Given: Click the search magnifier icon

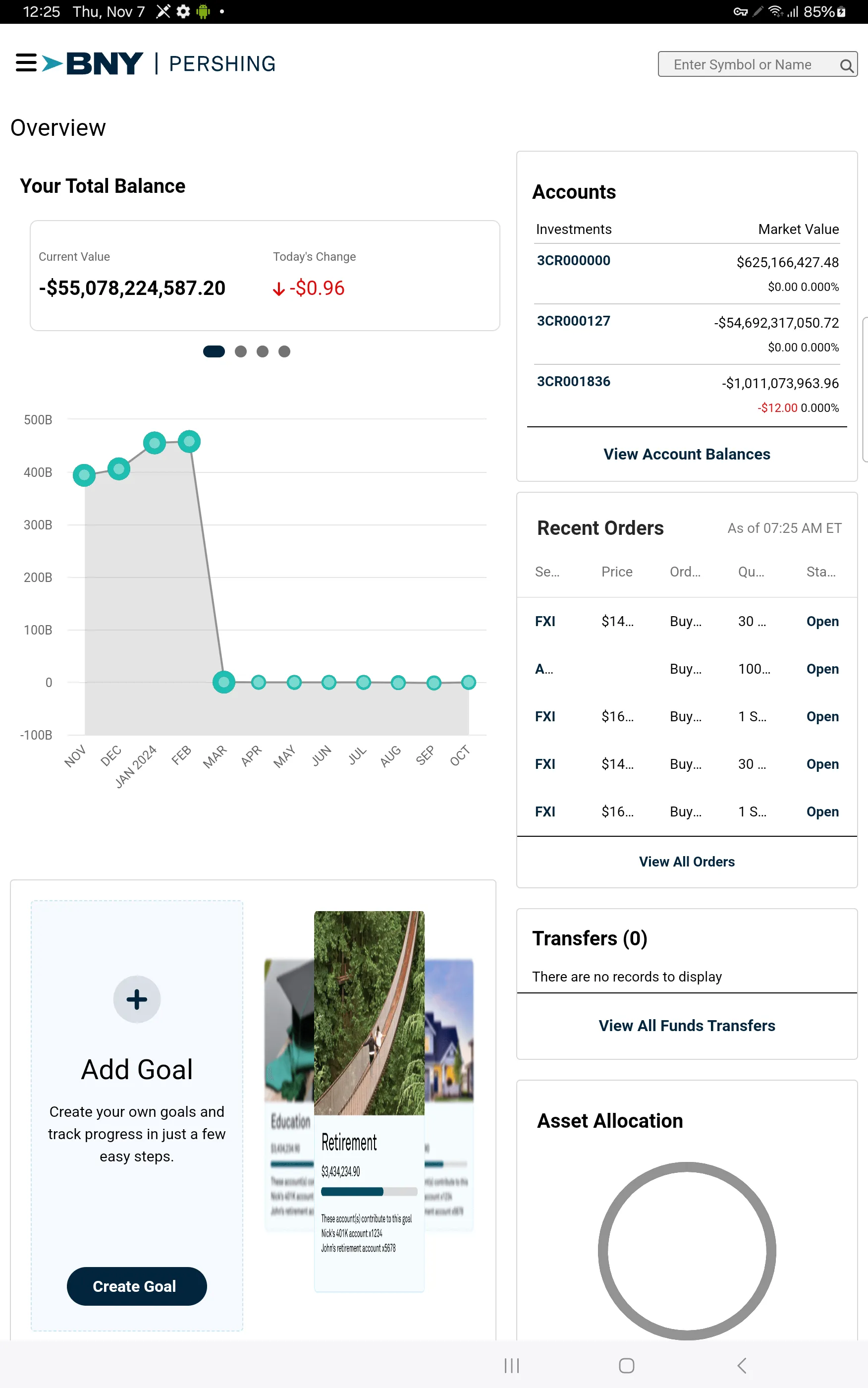Looking at the screenshot, I should 846,65.
